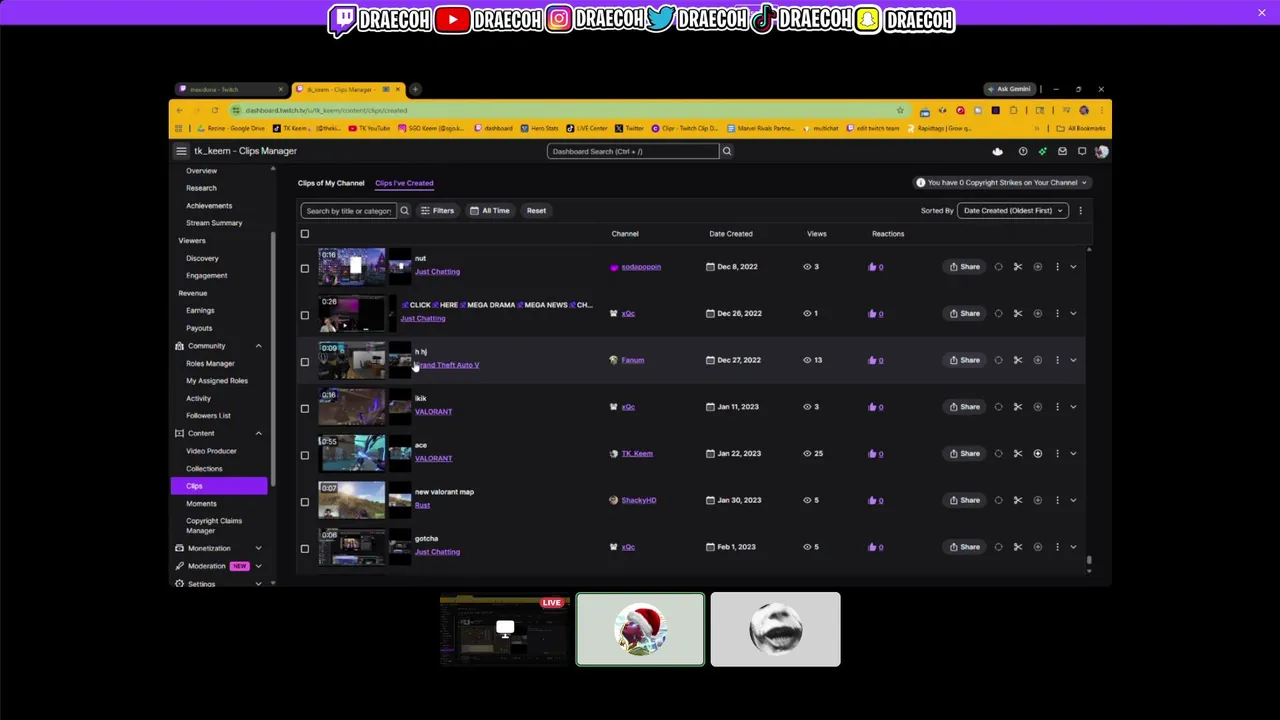
Task: Click the browser back arrow
Action: tap(180, 110)
